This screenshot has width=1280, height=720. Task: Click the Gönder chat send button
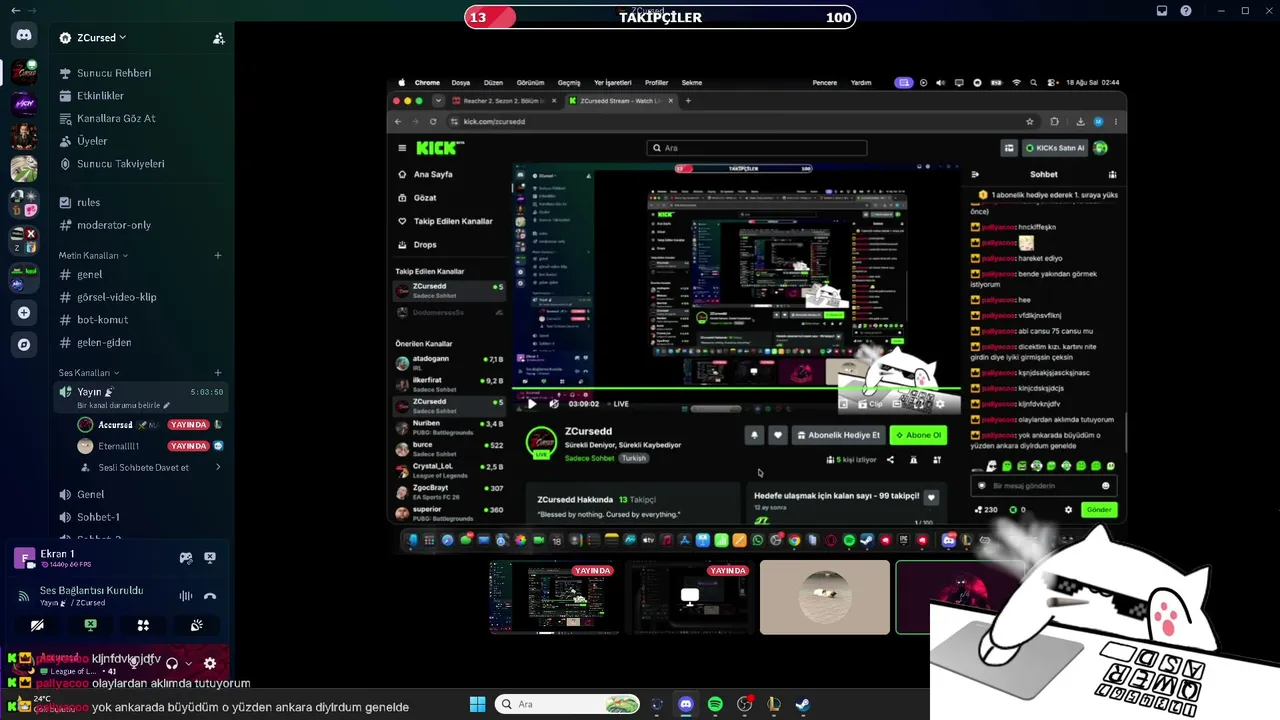tap(1099, 510)
